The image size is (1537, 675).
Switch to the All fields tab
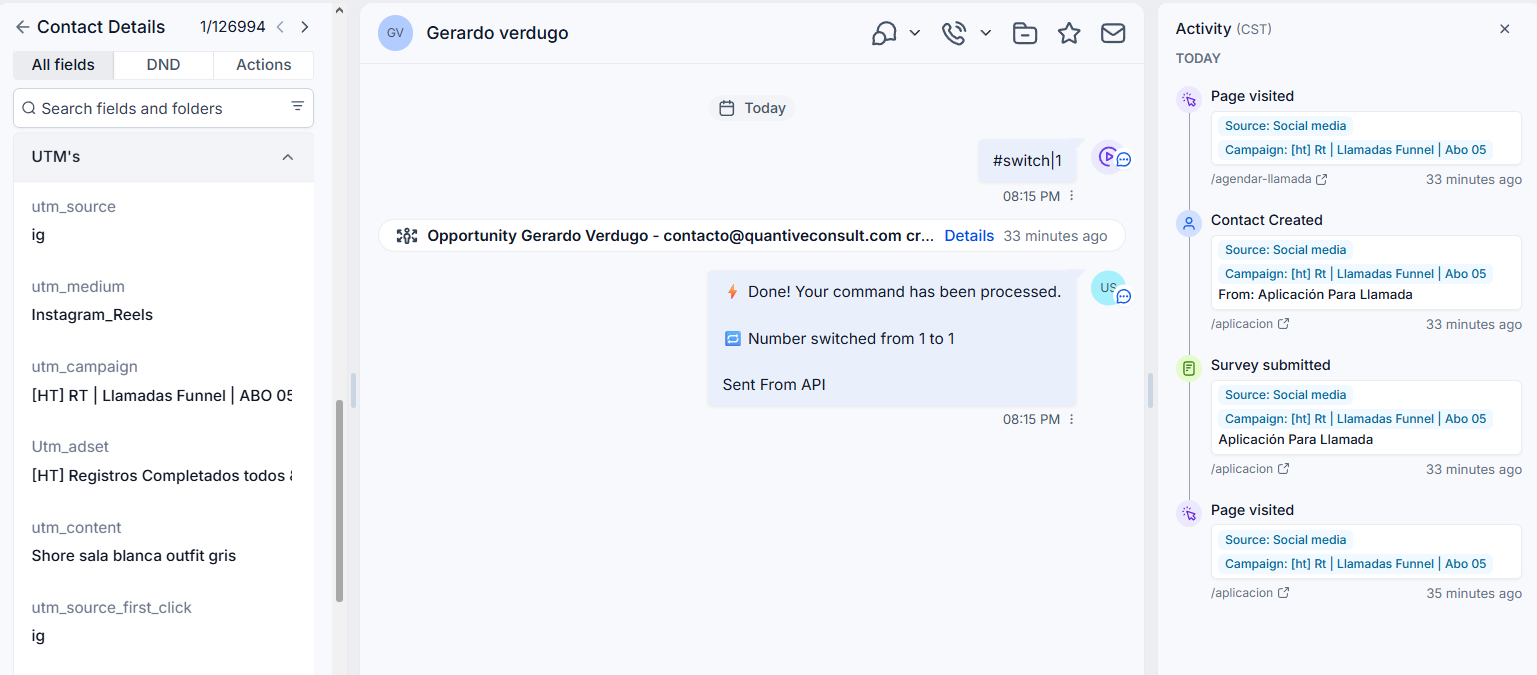click(63, 65)
